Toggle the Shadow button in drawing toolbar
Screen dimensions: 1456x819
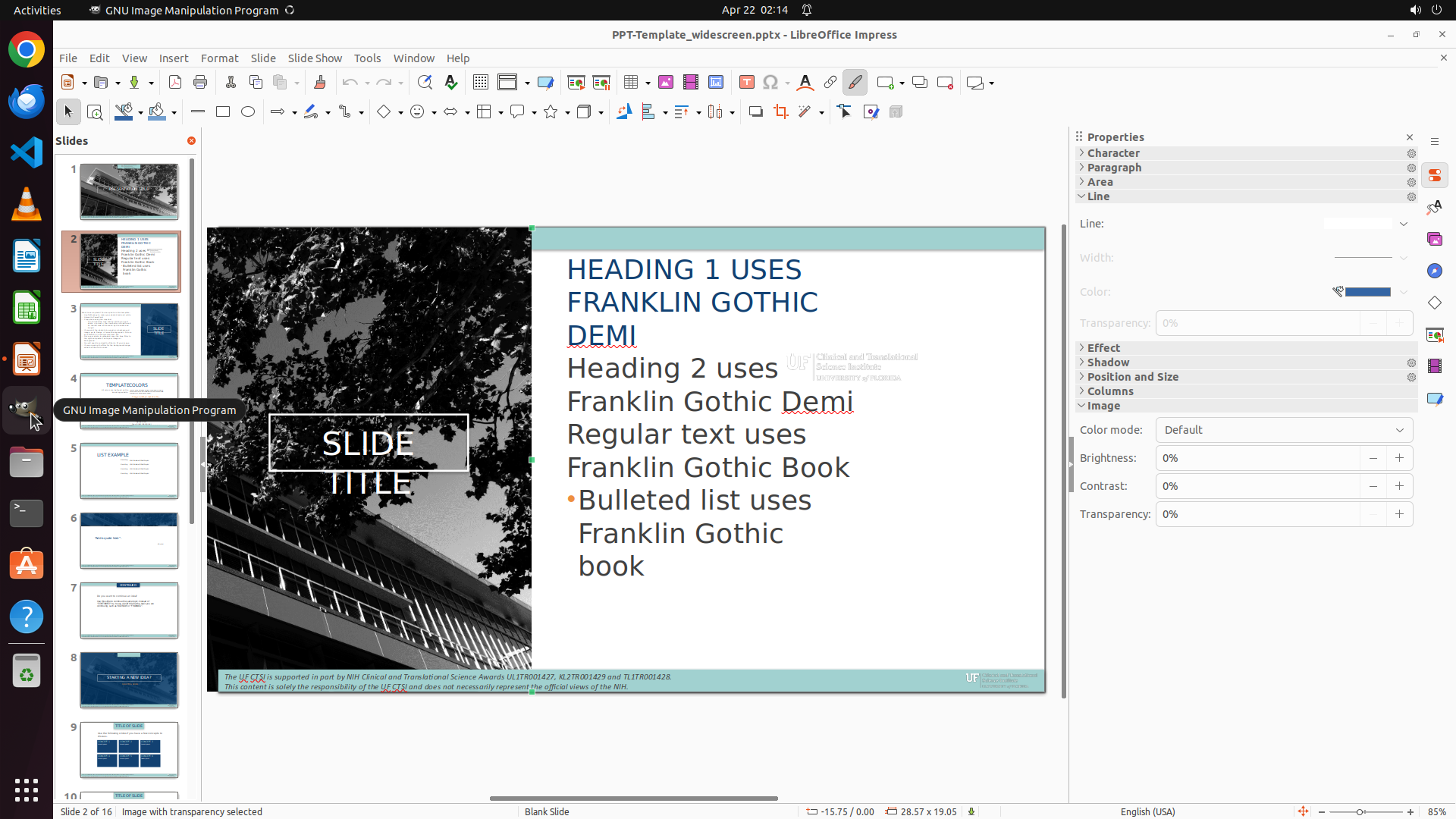click(x=755, y=112)
